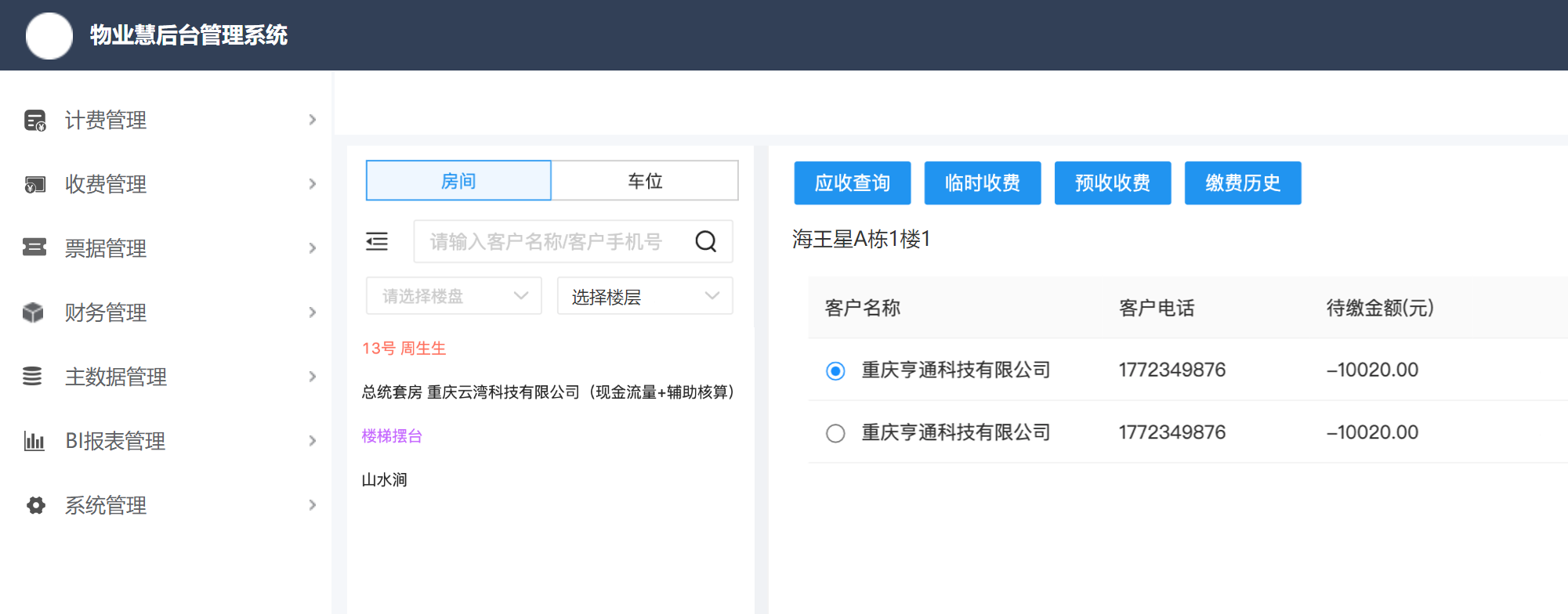This screenshot has width=1568, height=614.
Task: Open the 票据管理 menu label
Action: coord(106,248)
